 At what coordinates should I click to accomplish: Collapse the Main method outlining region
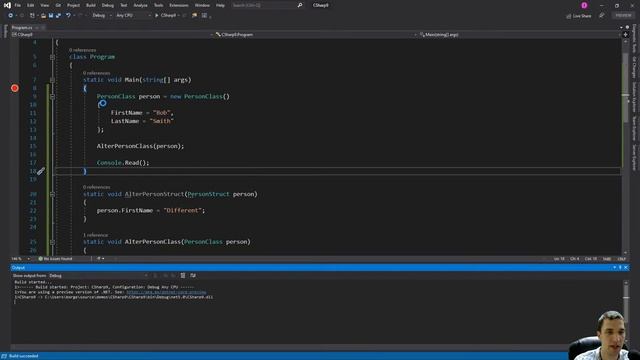click(52, 80)
